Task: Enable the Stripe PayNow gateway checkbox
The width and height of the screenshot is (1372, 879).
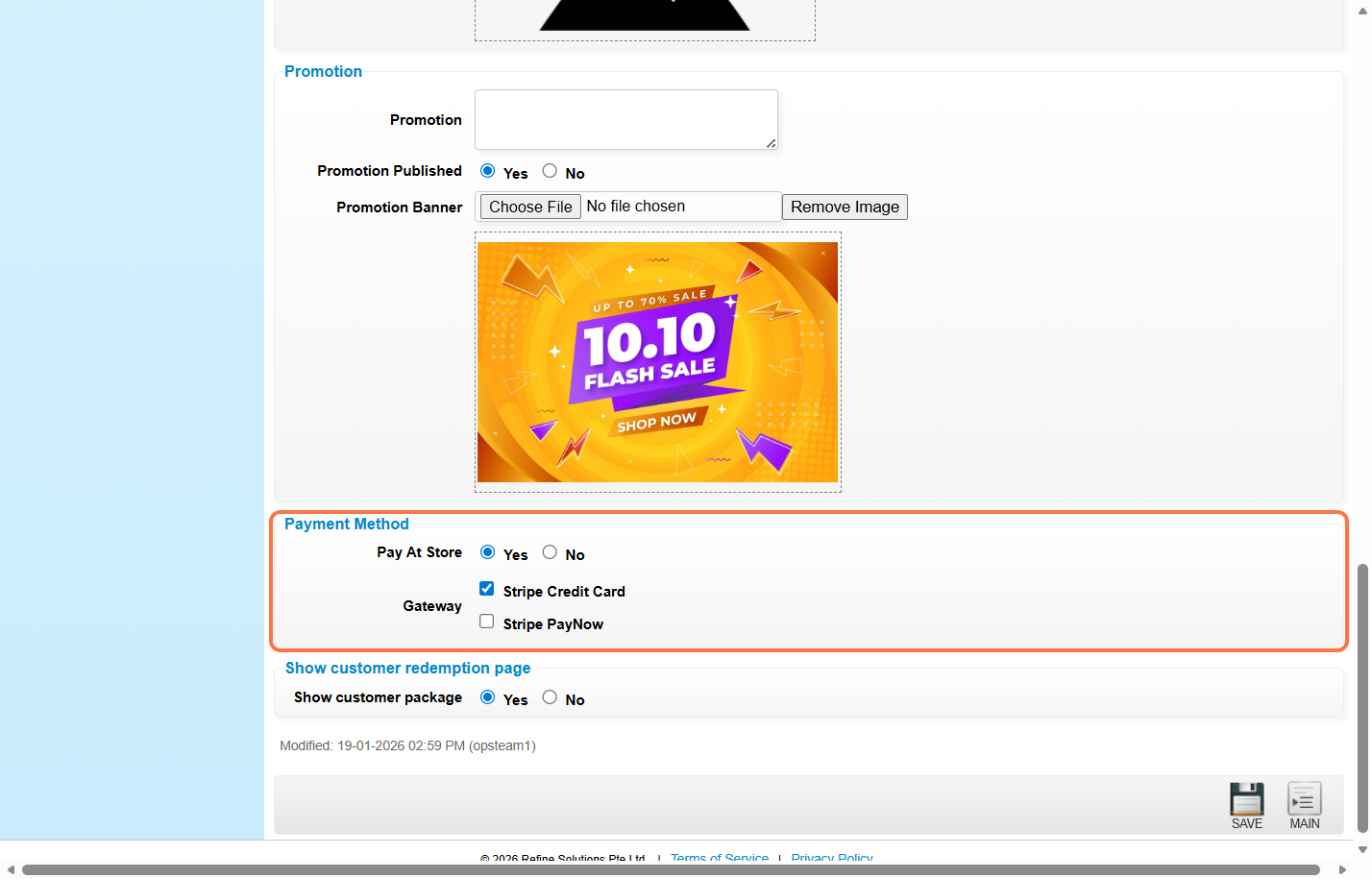Action: point(487,622)
